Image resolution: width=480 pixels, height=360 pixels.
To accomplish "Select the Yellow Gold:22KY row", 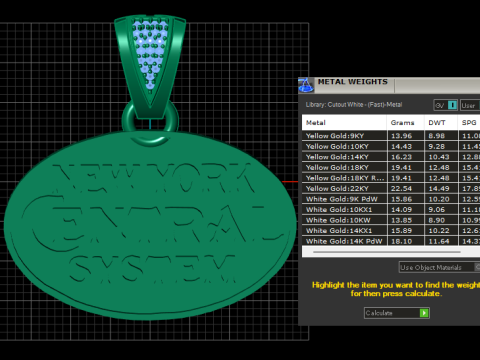I will point(391,188).
